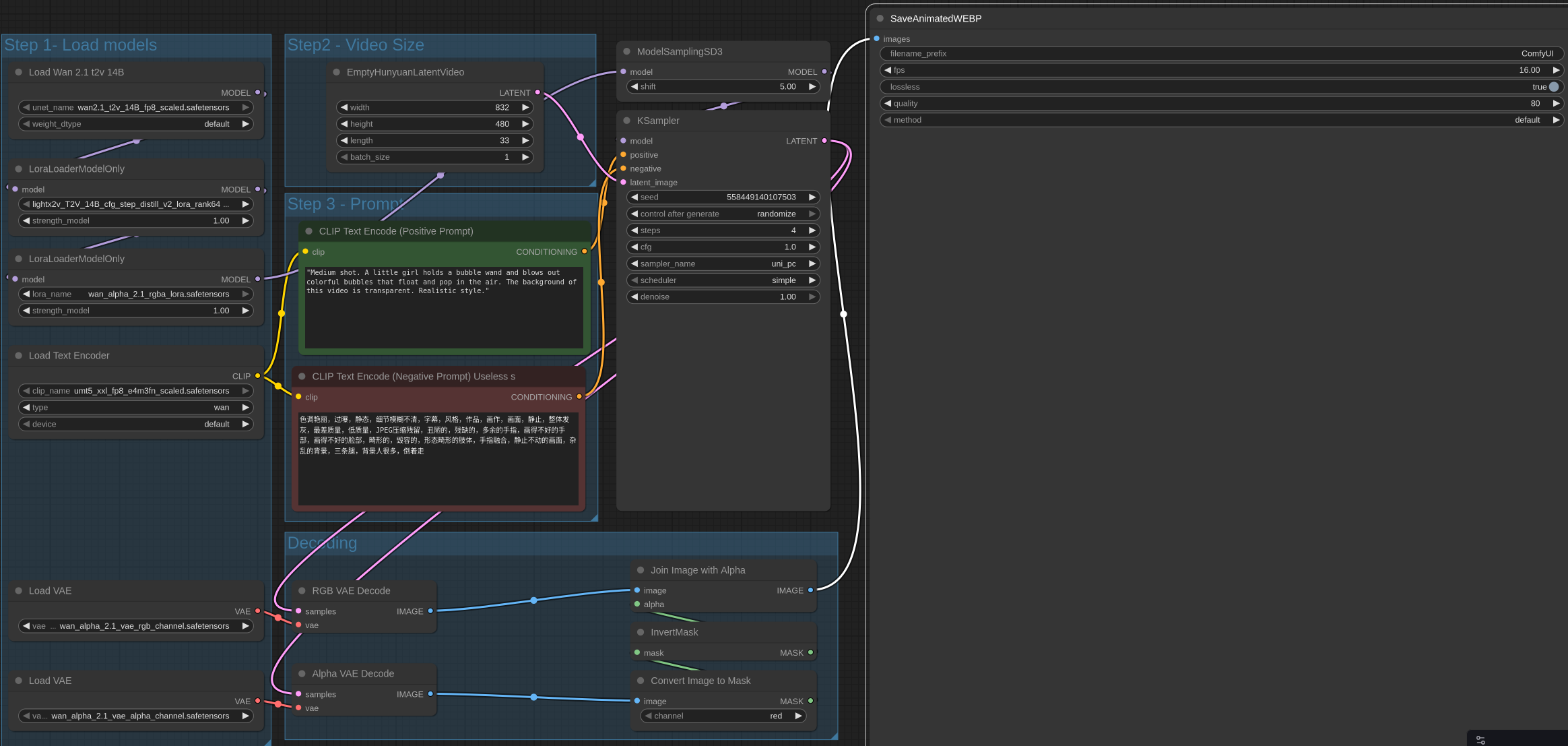
Task: Click the settings sliders icon in bottom-right corner
Action: coord(1480,740)
